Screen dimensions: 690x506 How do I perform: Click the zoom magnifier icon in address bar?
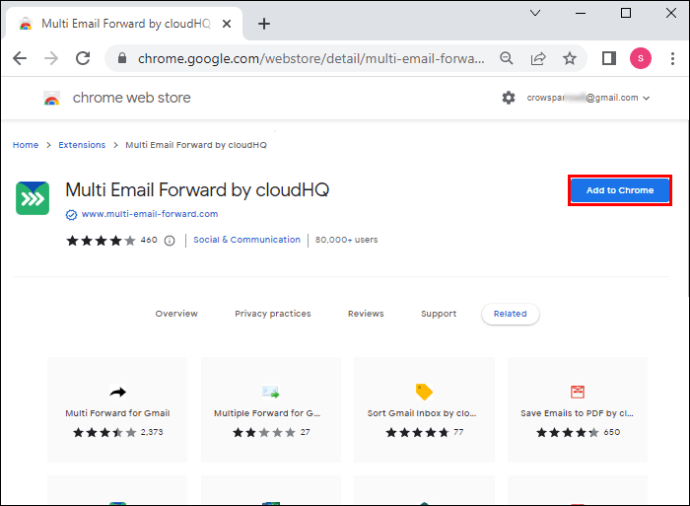click(x=507, y=58)
